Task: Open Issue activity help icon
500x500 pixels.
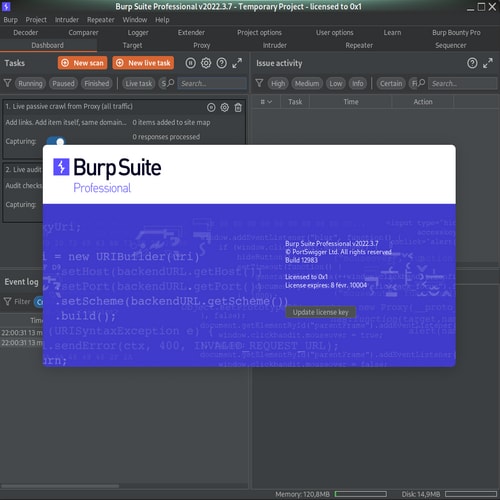Action: click(x=472, y=63)
